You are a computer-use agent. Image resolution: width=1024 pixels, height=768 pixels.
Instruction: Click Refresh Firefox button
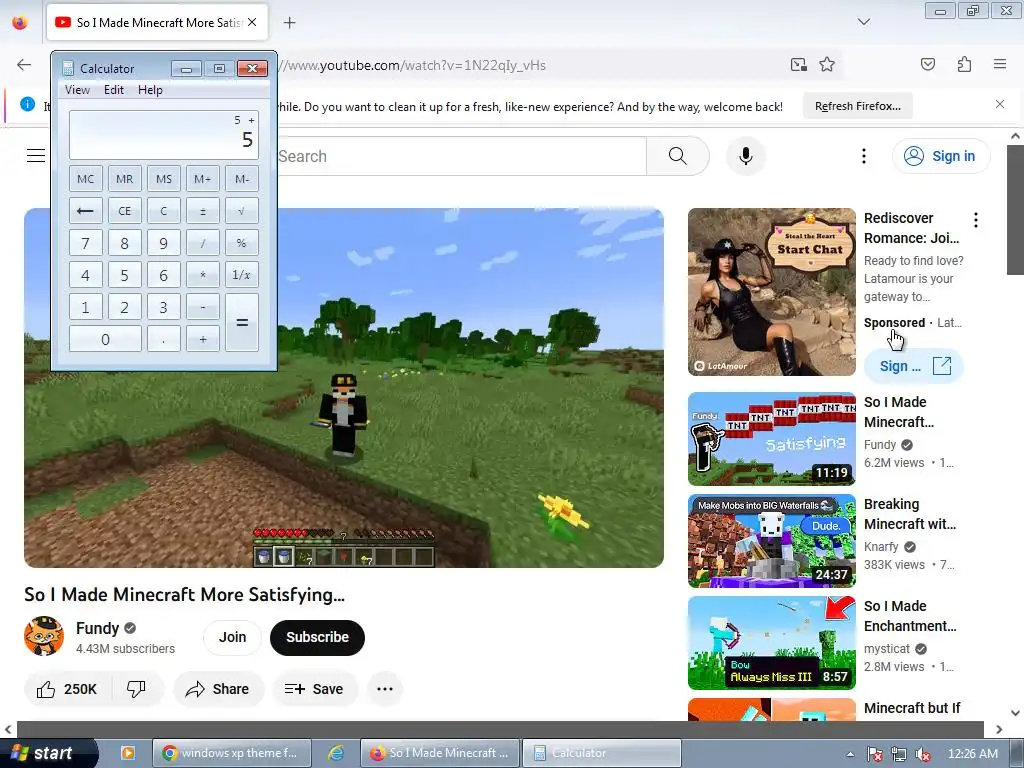[x=857, y=106]
